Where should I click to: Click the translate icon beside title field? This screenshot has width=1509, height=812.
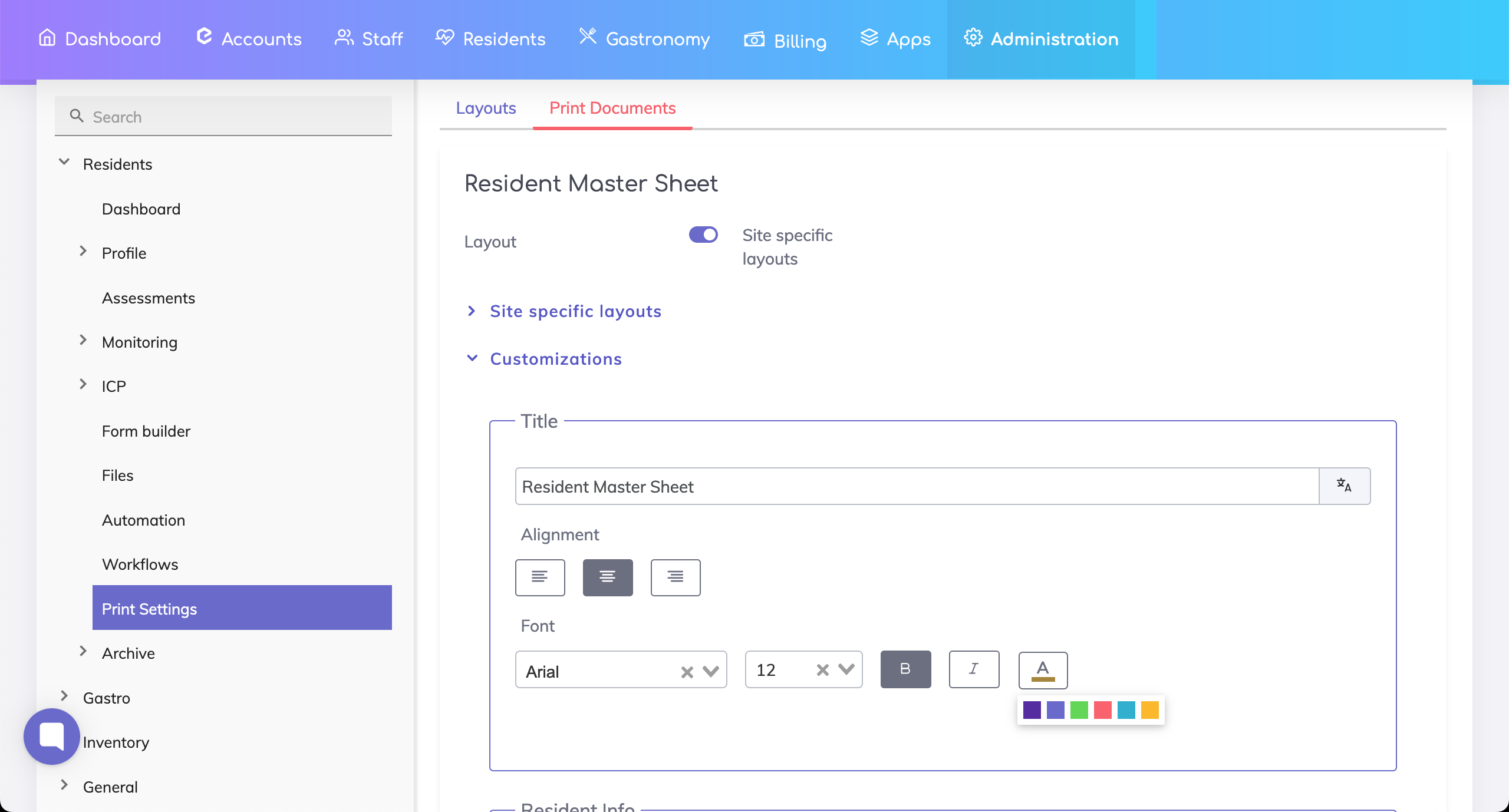pos(1344,486)
